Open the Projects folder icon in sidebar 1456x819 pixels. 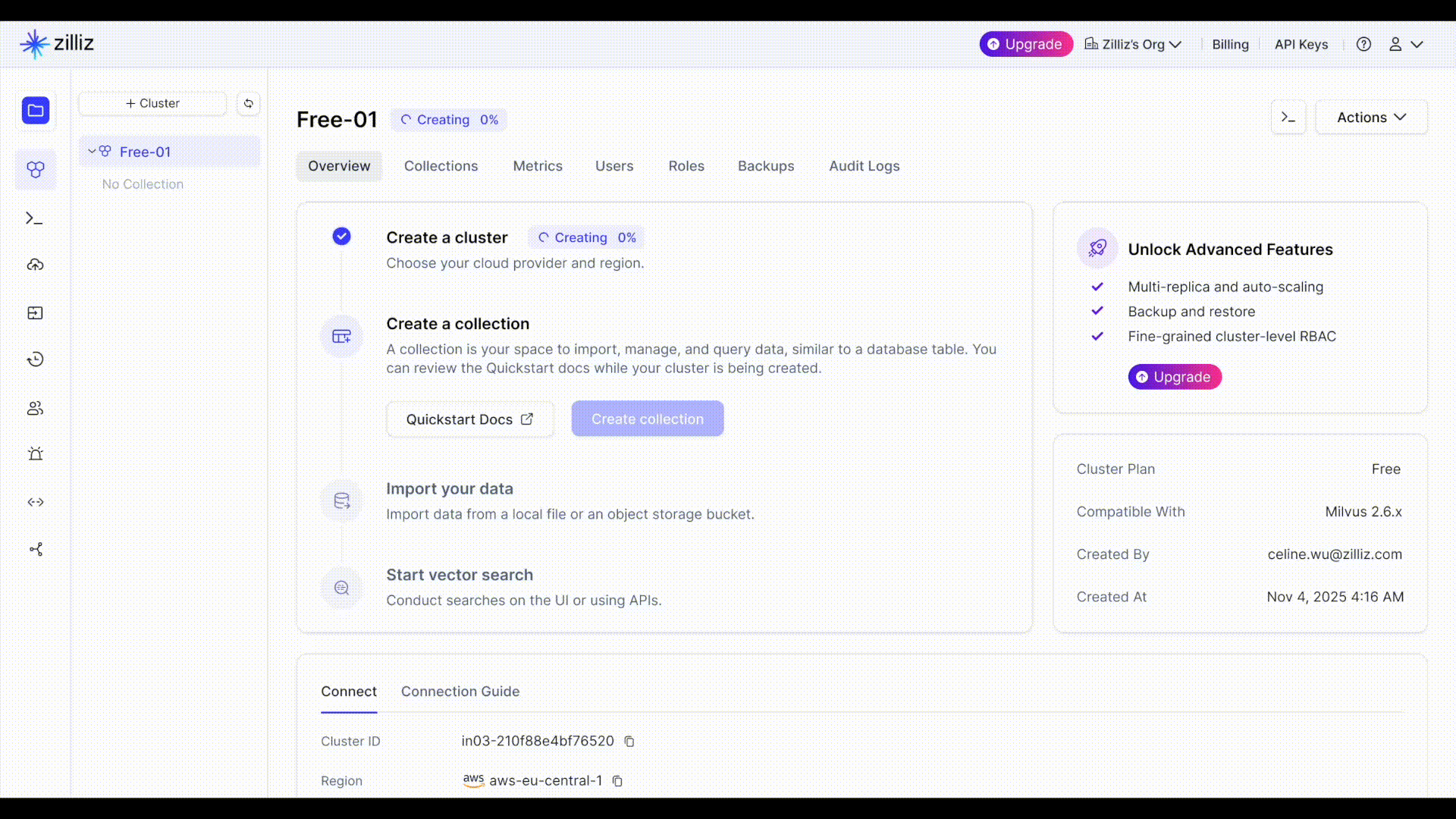(36, 111)
